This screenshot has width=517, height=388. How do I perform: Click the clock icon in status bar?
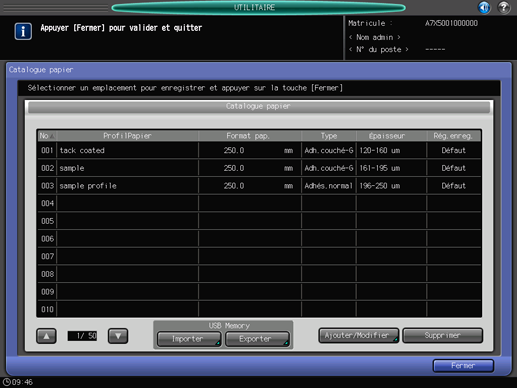coord(6,382)
